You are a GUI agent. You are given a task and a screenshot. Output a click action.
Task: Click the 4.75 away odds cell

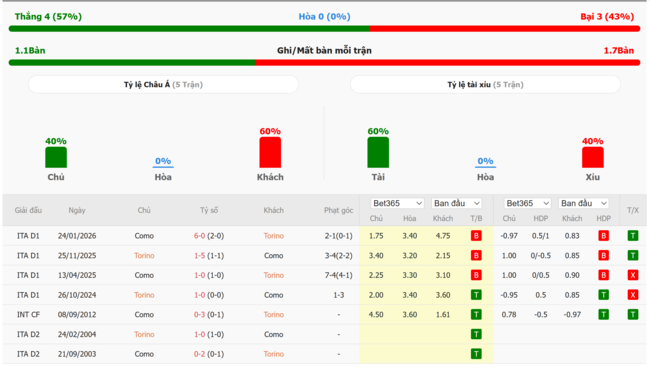coord(443,236)
